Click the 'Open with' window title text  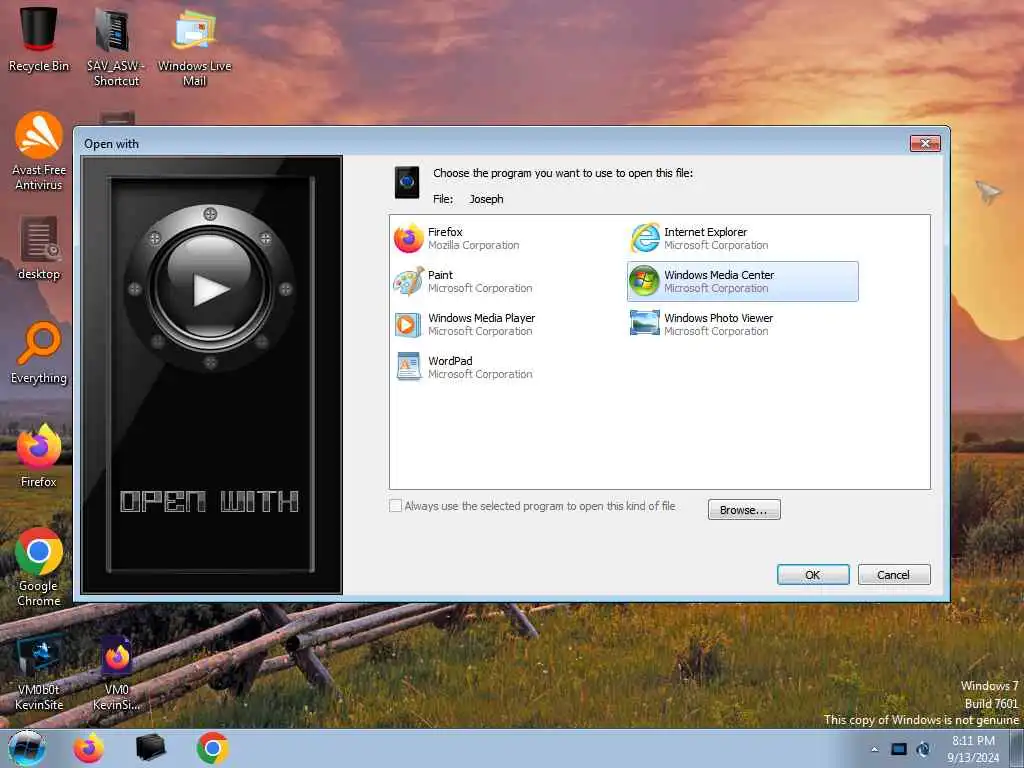111,144
